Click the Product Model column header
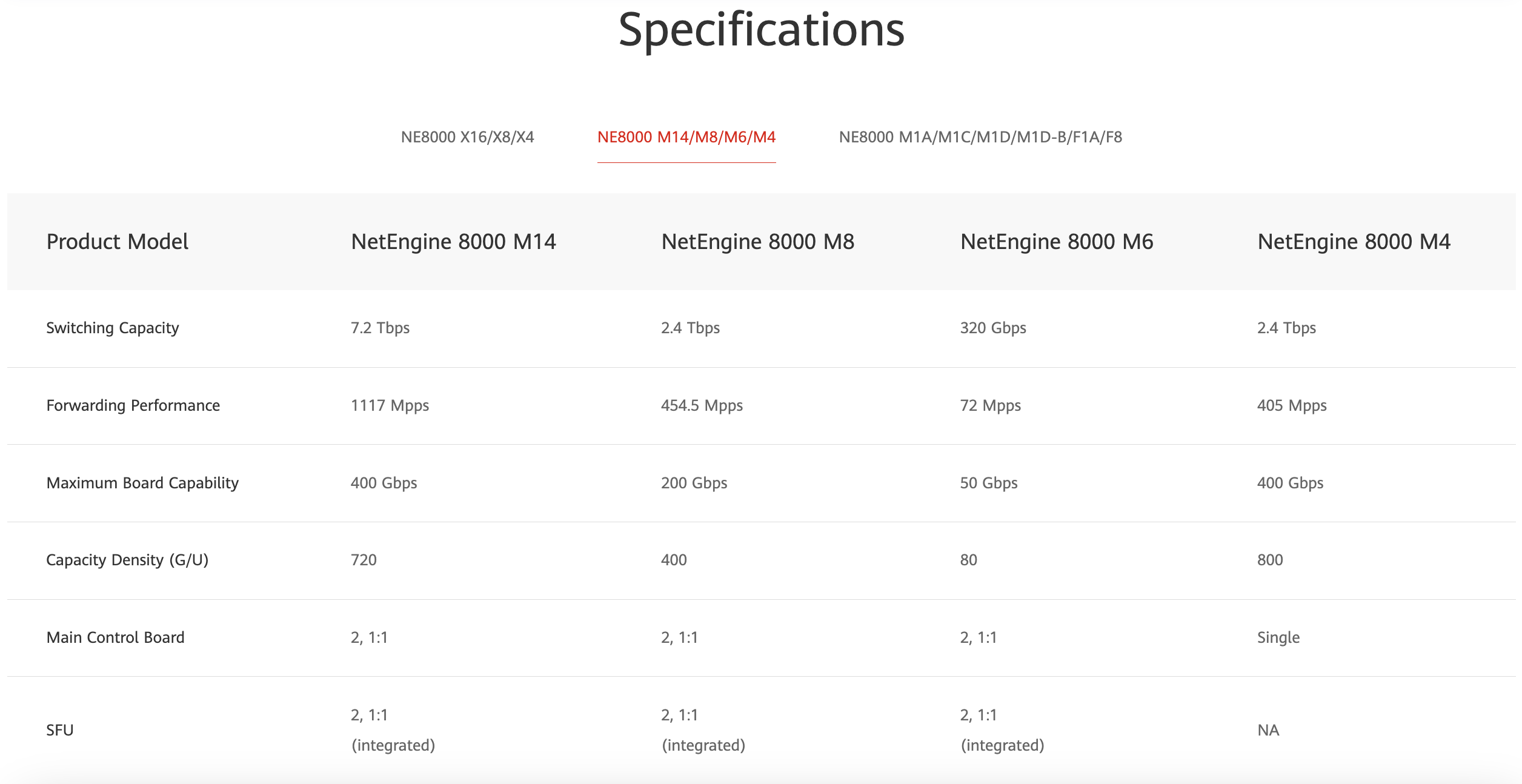Image resolution: width=1522 pixels, height=784 pixels. pyautogui.click(x=118, y=242)
